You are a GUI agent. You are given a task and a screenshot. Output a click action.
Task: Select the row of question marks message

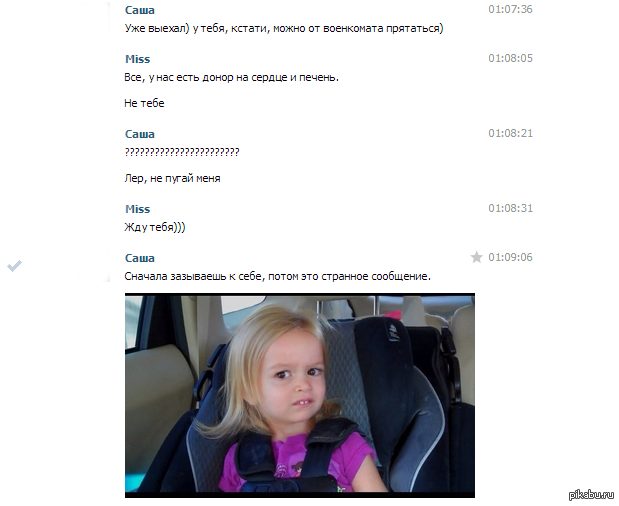click(x=182, y=152)
